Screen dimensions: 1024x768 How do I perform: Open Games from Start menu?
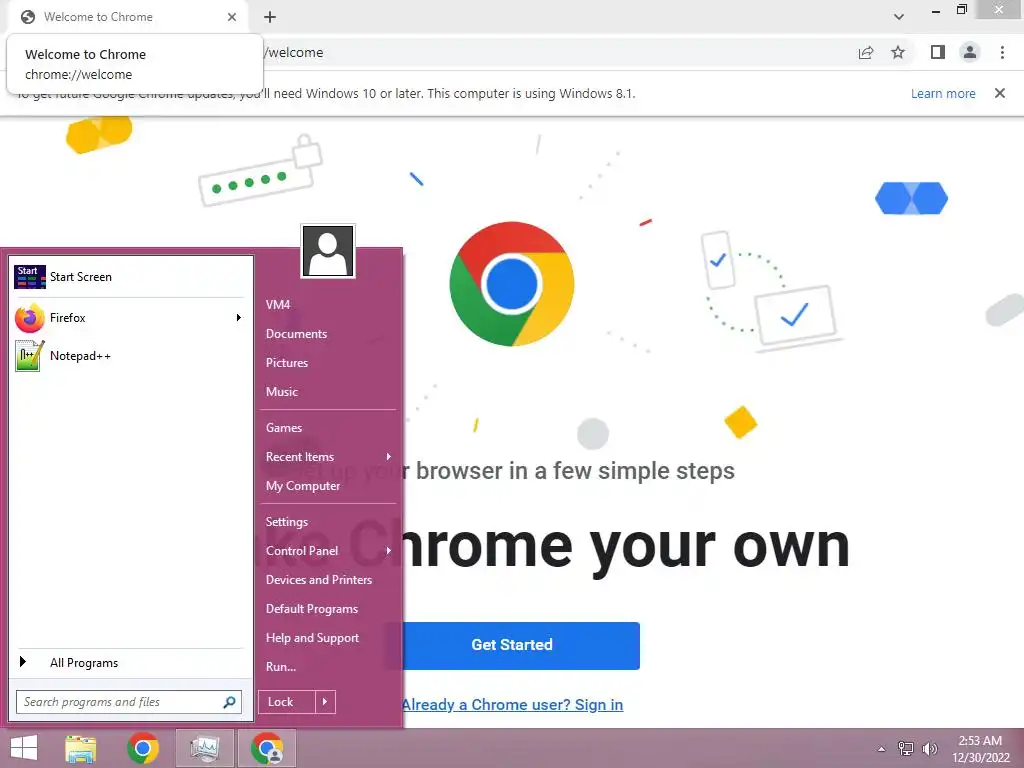(x=283, y=428)
